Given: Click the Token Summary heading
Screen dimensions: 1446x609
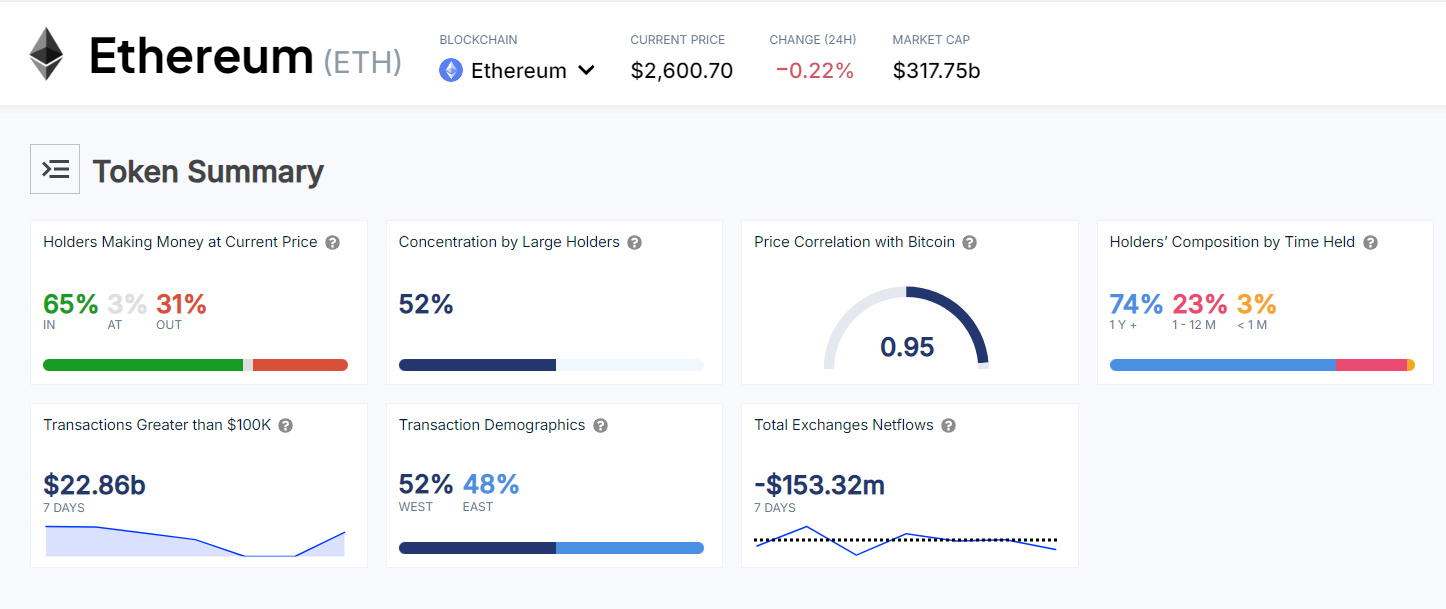Looking at the screenshot, I should point(208,172).
